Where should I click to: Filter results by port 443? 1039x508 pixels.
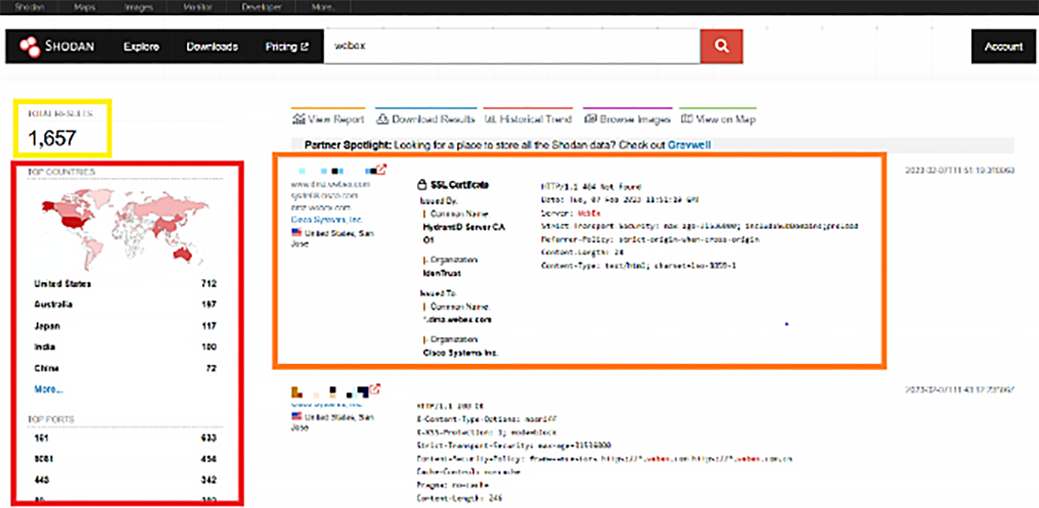click(41, 480)
